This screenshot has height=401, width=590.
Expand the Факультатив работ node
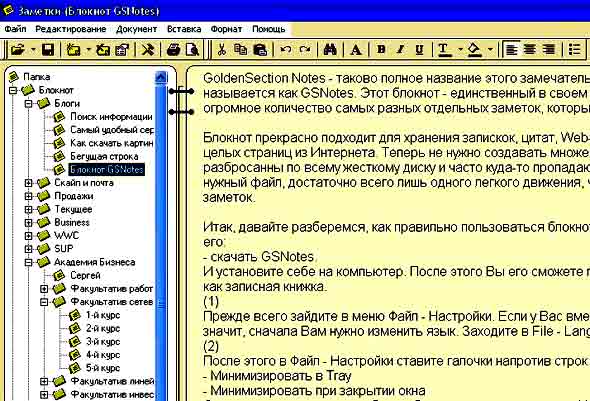point(44,289)
